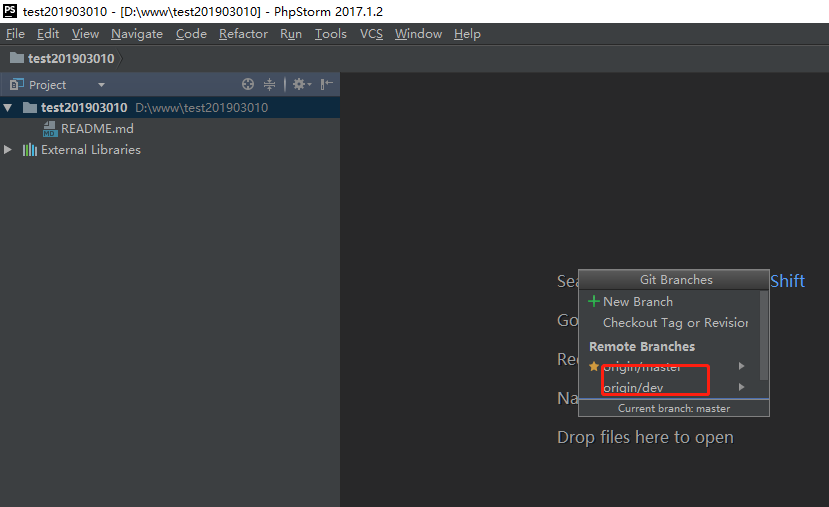829x507 pixels.
Task: Open Project panel settings gear
Action: pyautogui.click(x=302, y=84)
